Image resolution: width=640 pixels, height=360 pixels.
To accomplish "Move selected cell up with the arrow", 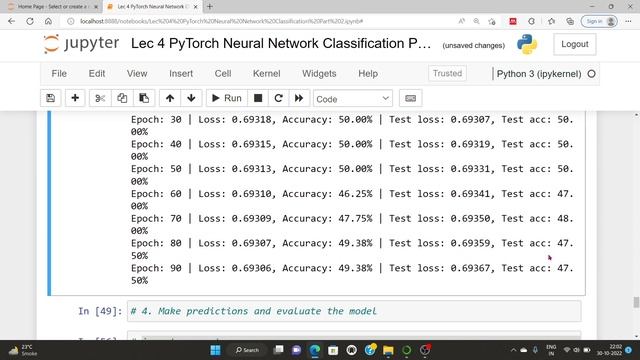I will click(x=170, y=98).
